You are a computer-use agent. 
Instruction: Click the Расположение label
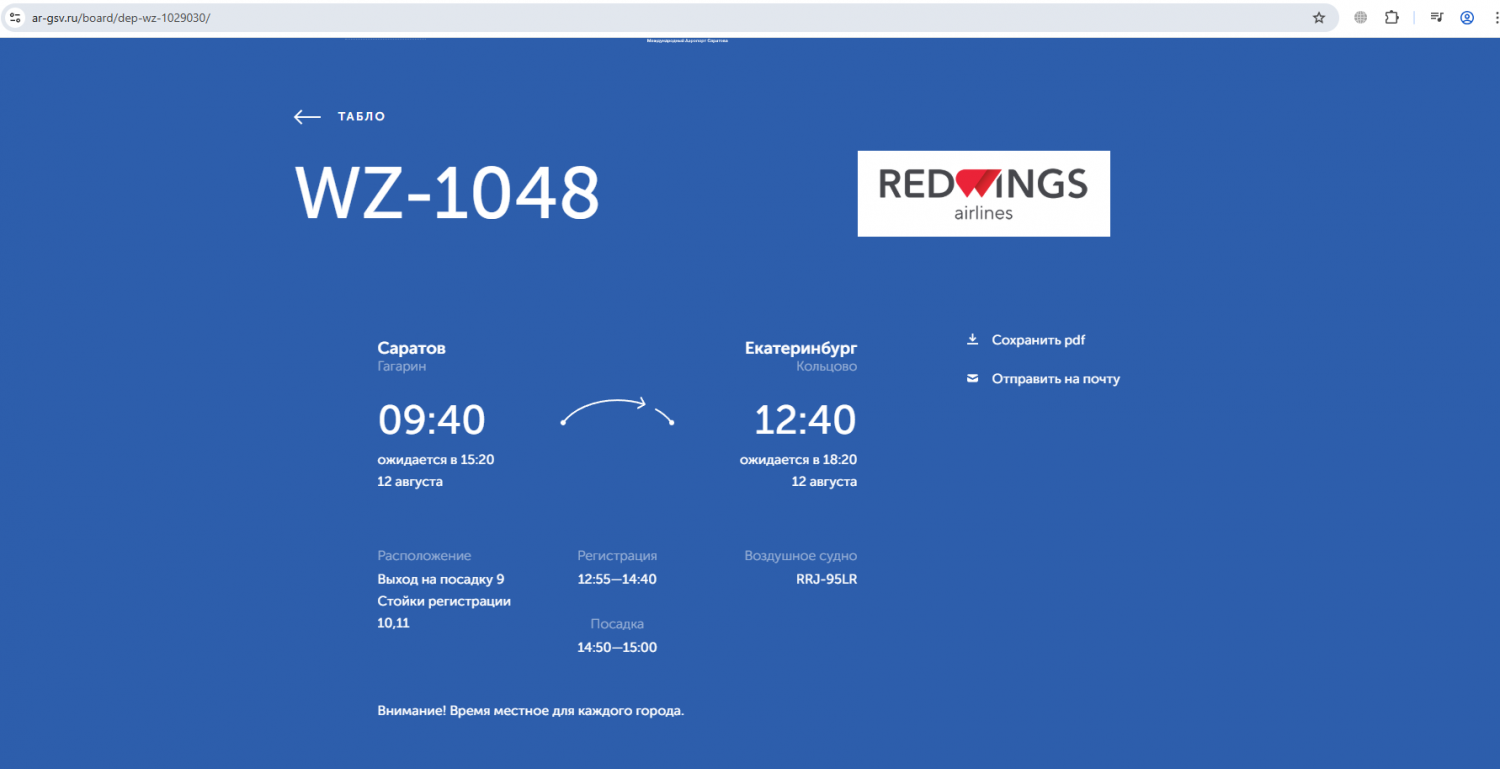(424, 556)
